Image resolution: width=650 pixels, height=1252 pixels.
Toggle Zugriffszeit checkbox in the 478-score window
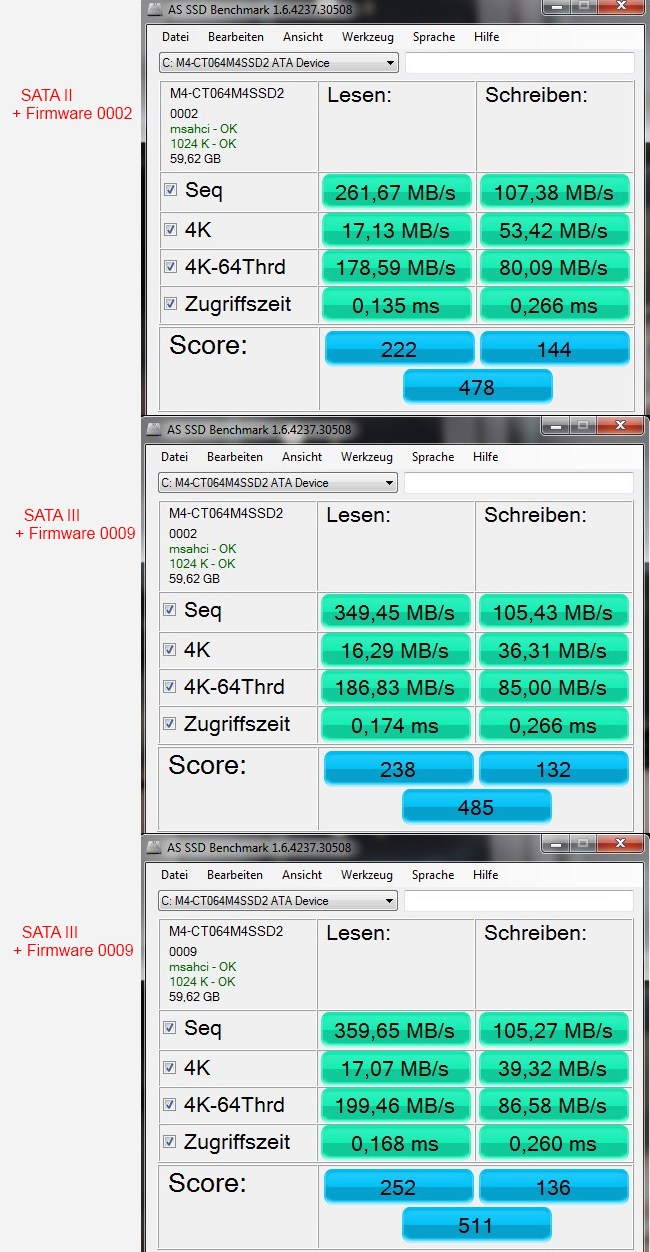click(x=171, y=304)
